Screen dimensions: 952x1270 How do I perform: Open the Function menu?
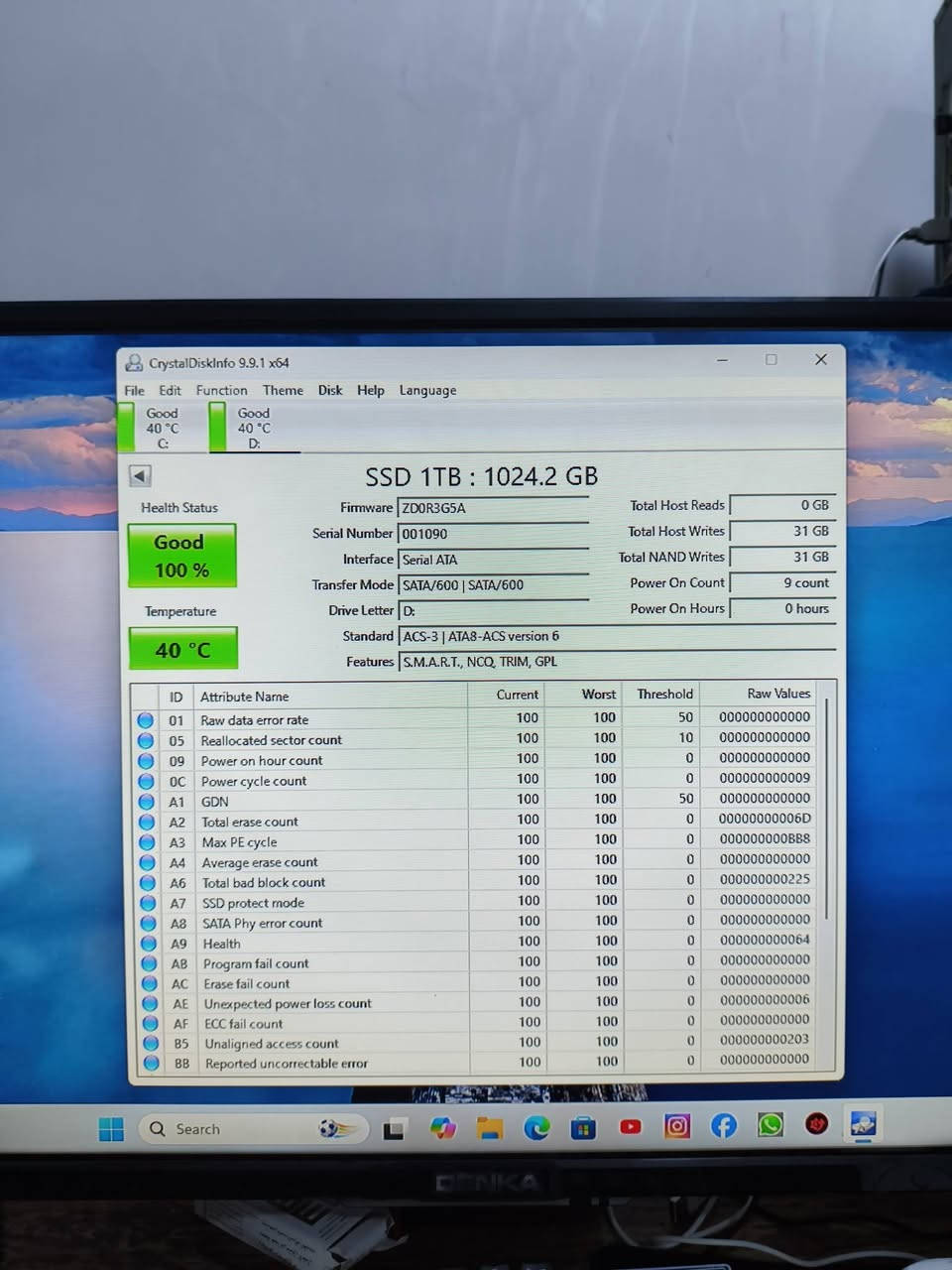(x=221, y=390)
